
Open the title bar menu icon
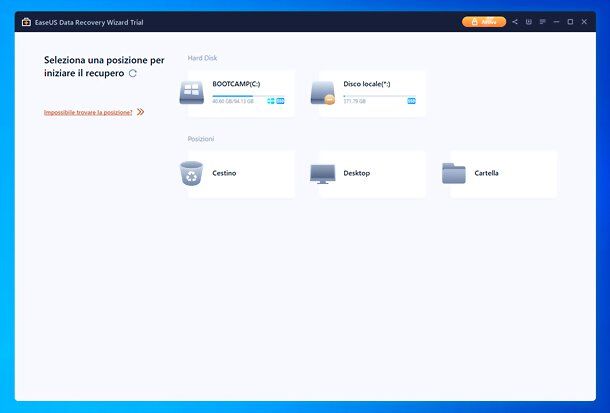542,22
